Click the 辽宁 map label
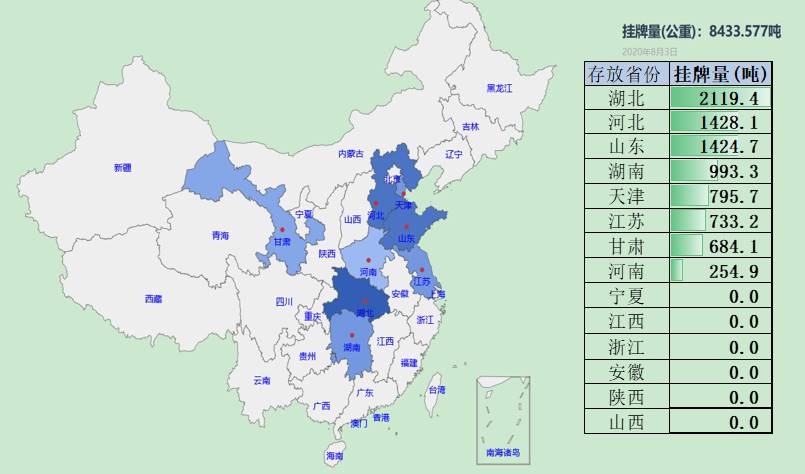805x474 pixels. [x=454, y=154]
